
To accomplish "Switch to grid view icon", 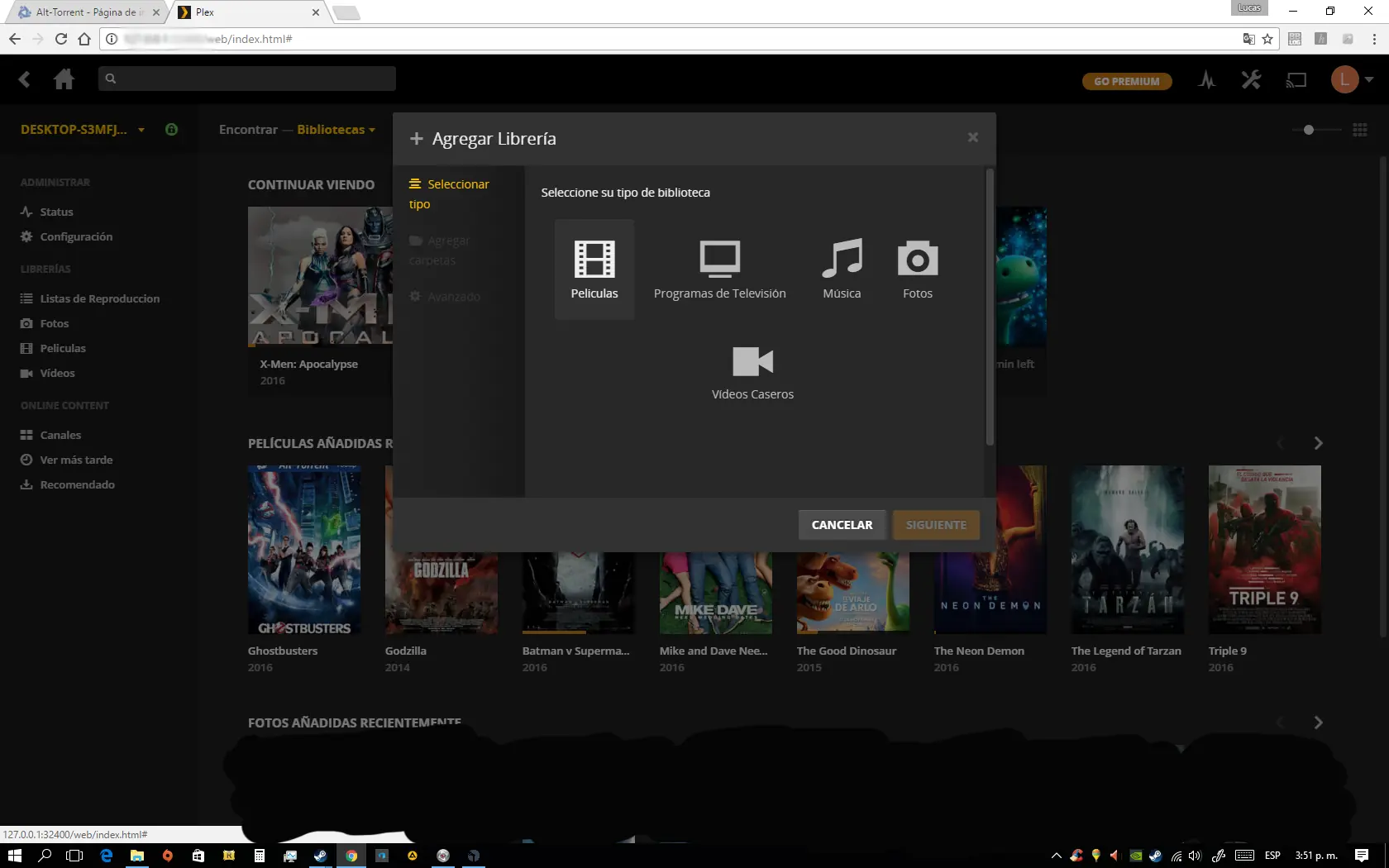I will point(1360,130).
